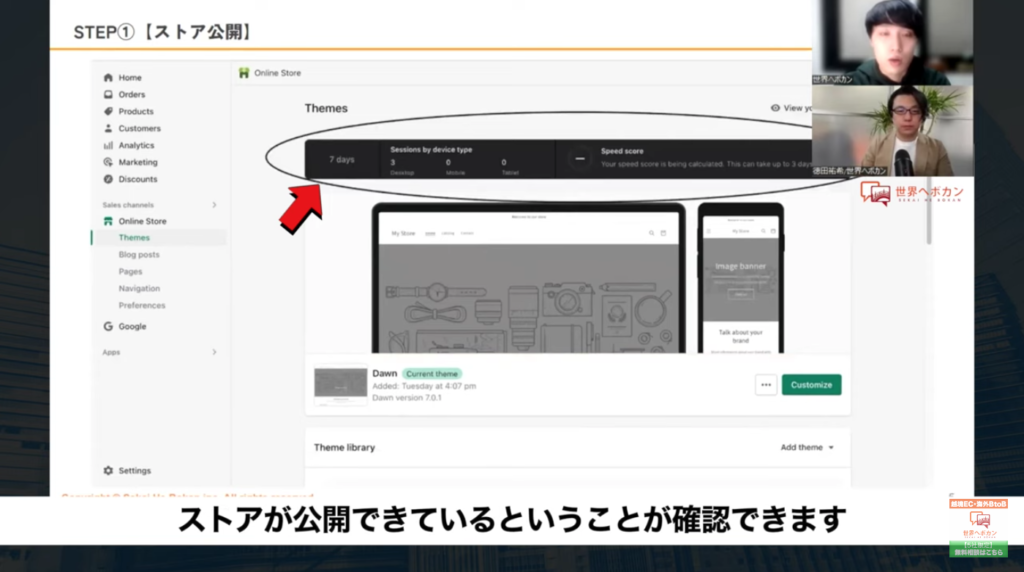Click the Online Store sidebar shop icon

[108, 221]
